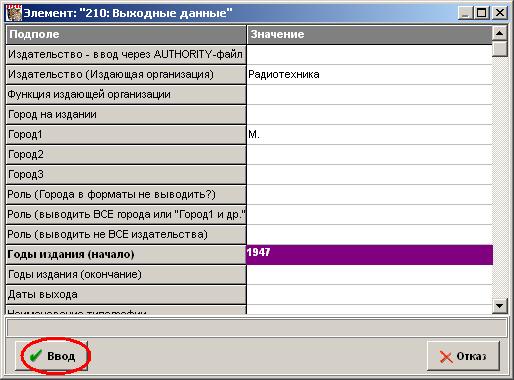Viewport: 514px width, 380px height.
Task: Select row Функция издающей организации
Action: pos(126,94)
